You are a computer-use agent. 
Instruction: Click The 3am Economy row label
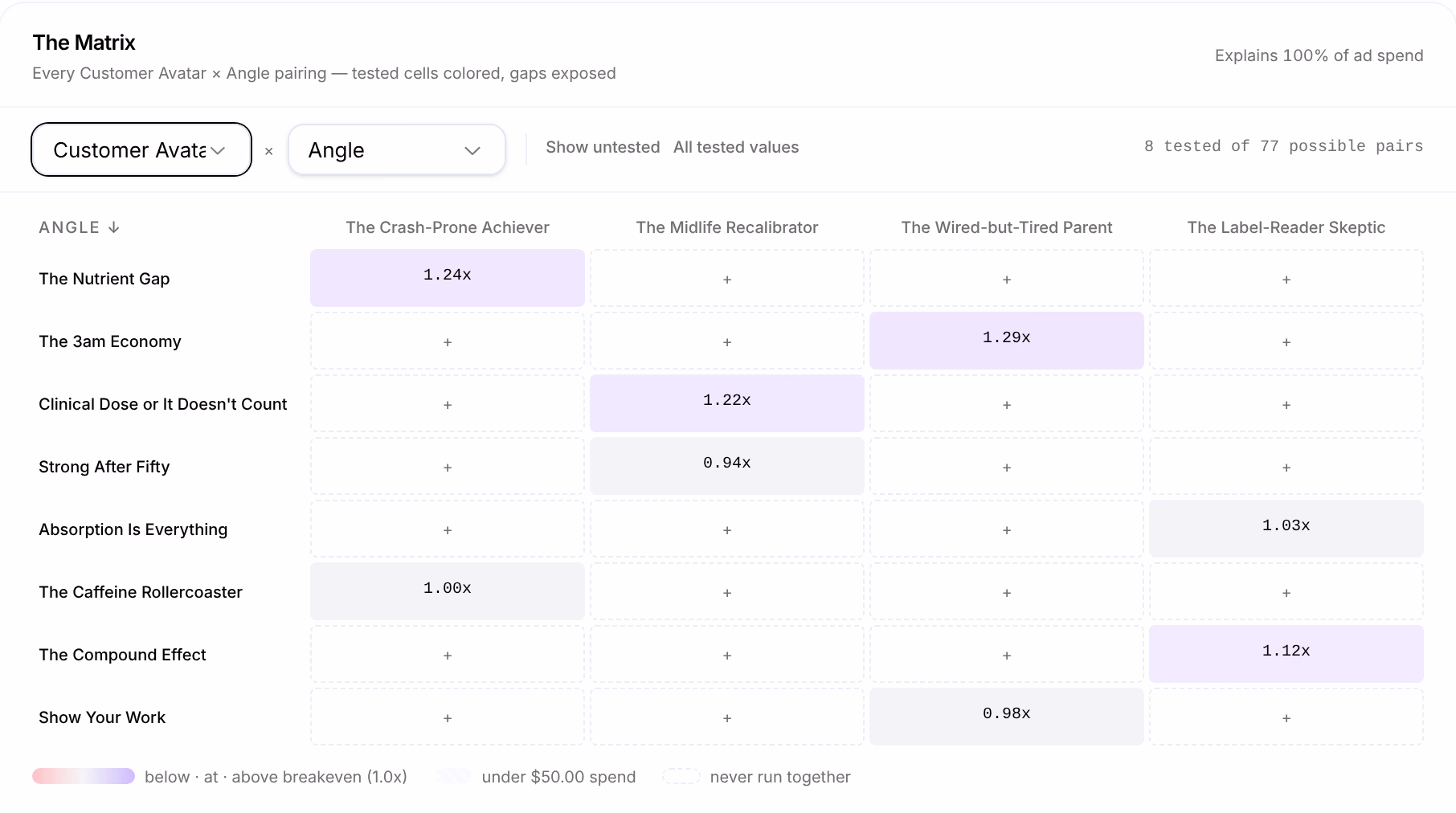[110, 341]
